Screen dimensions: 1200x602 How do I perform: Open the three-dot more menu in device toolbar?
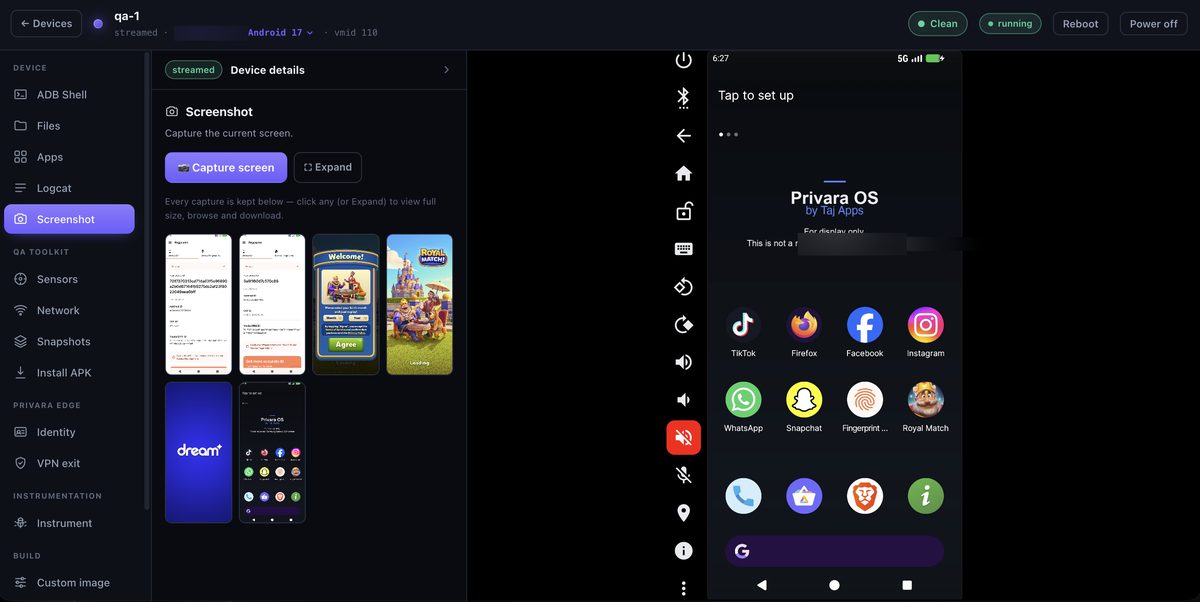point(684,588)
